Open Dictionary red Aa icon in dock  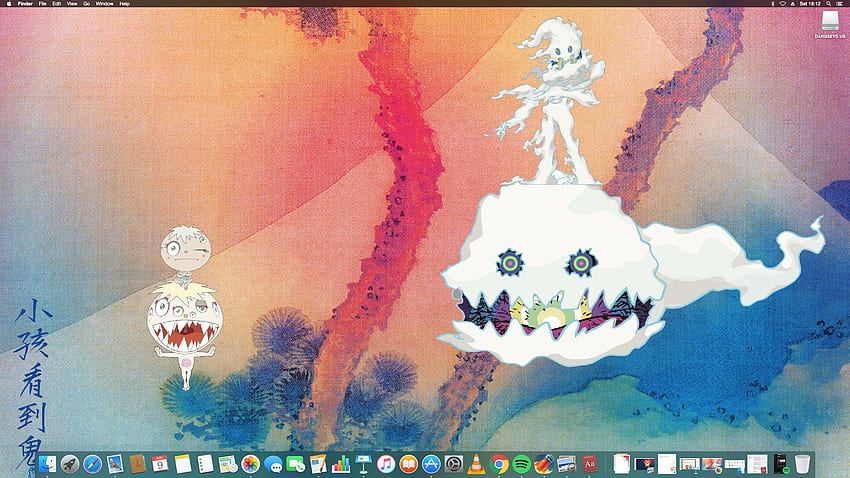click(x=589, y=464)
